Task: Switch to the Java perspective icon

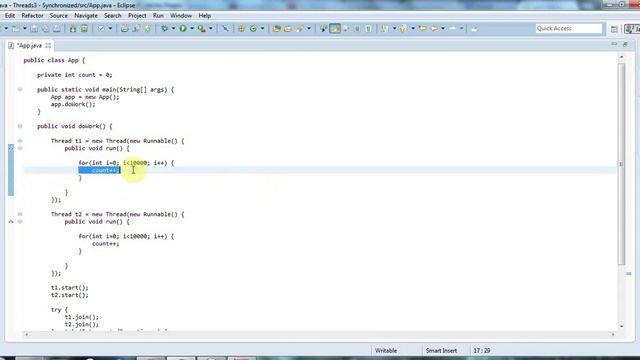Action: click(x=632, y=29)
